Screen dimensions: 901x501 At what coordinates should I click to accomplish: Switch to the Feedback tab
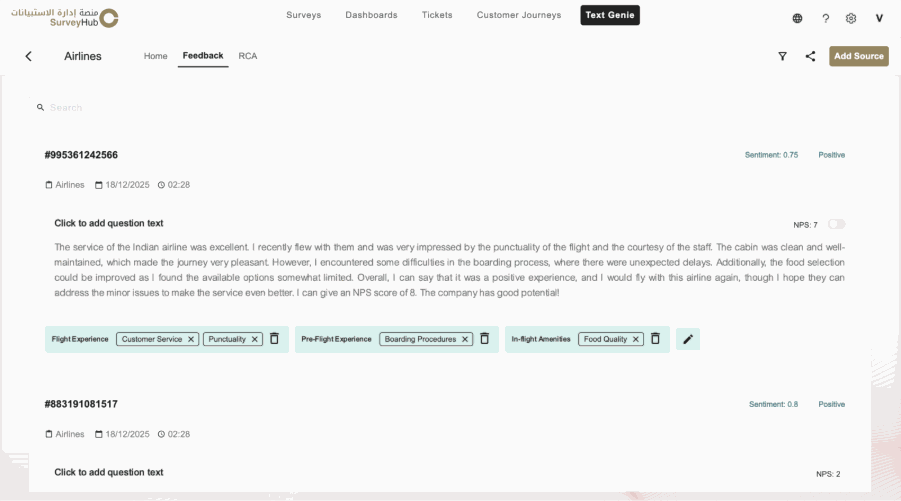point(203,56)
